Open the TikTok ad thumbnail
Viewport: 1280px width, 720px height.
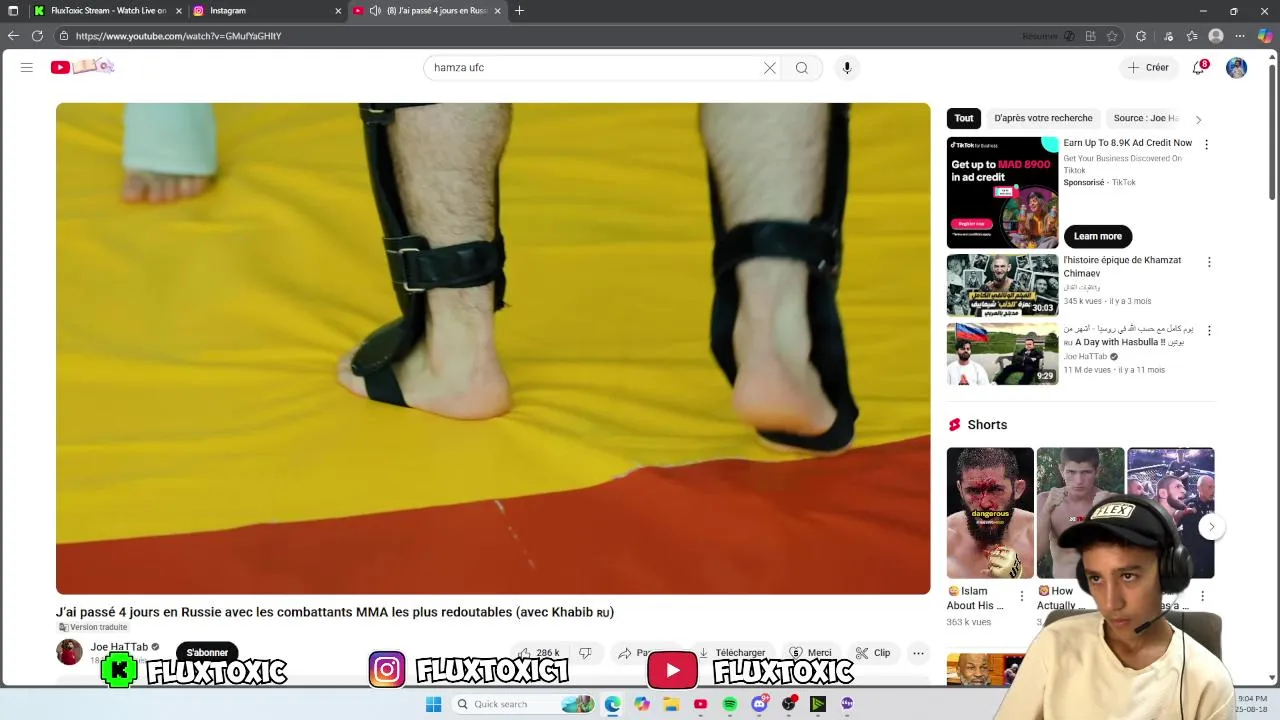point(1002,192)
